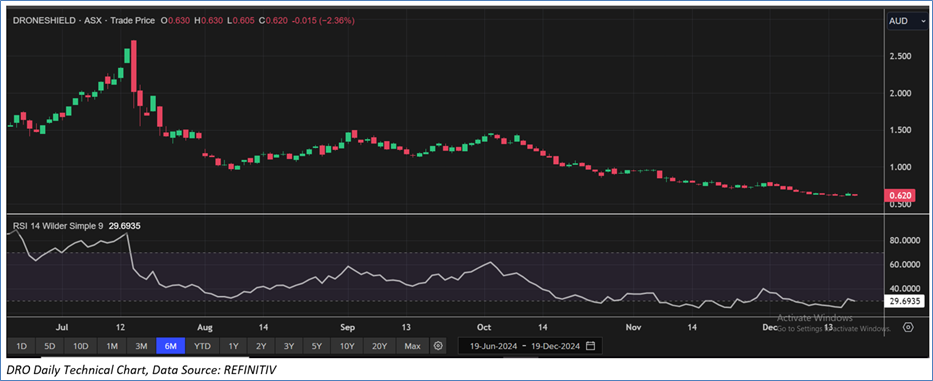This screenshot has height=381, width=933.
Task: Open the calendar date picker icon
Action: [x=590, y=346]
